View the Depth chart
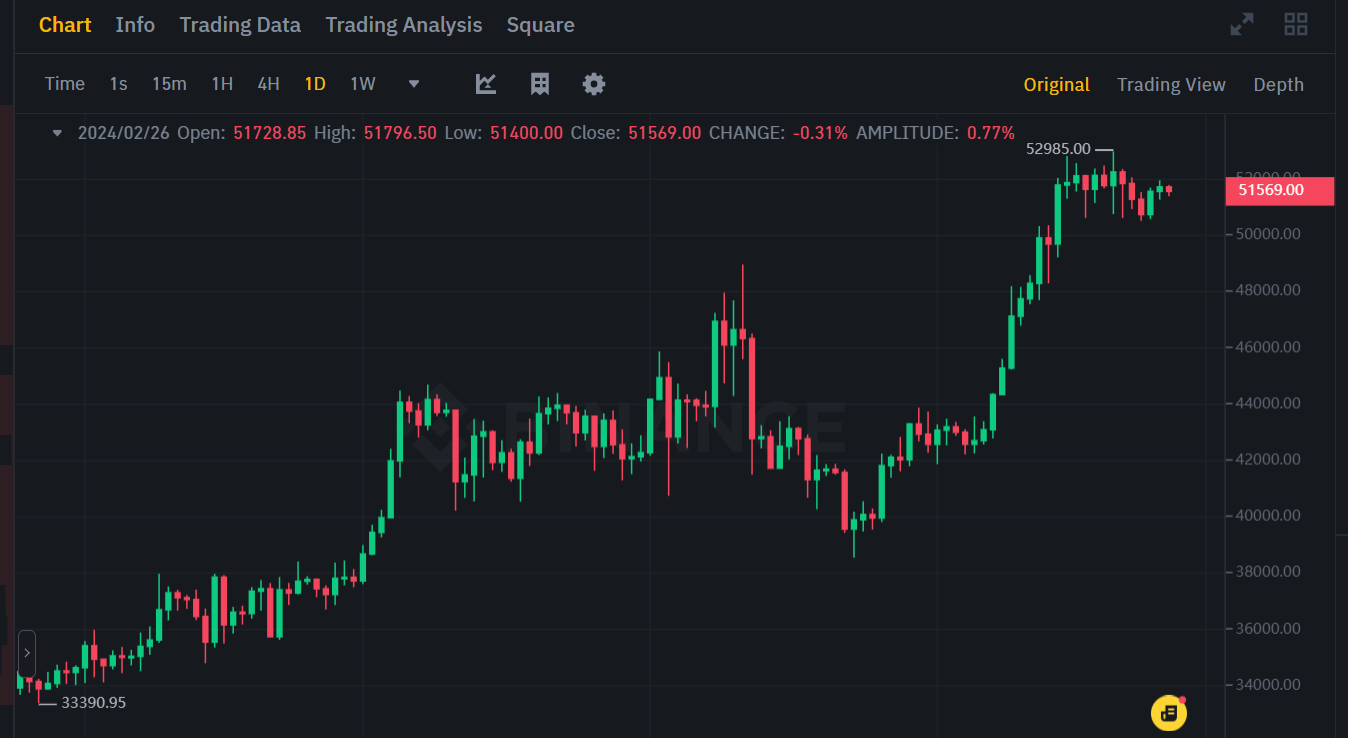This screenshot has width=1348, height=738. pyautogui.click(x=1278, y=84)
